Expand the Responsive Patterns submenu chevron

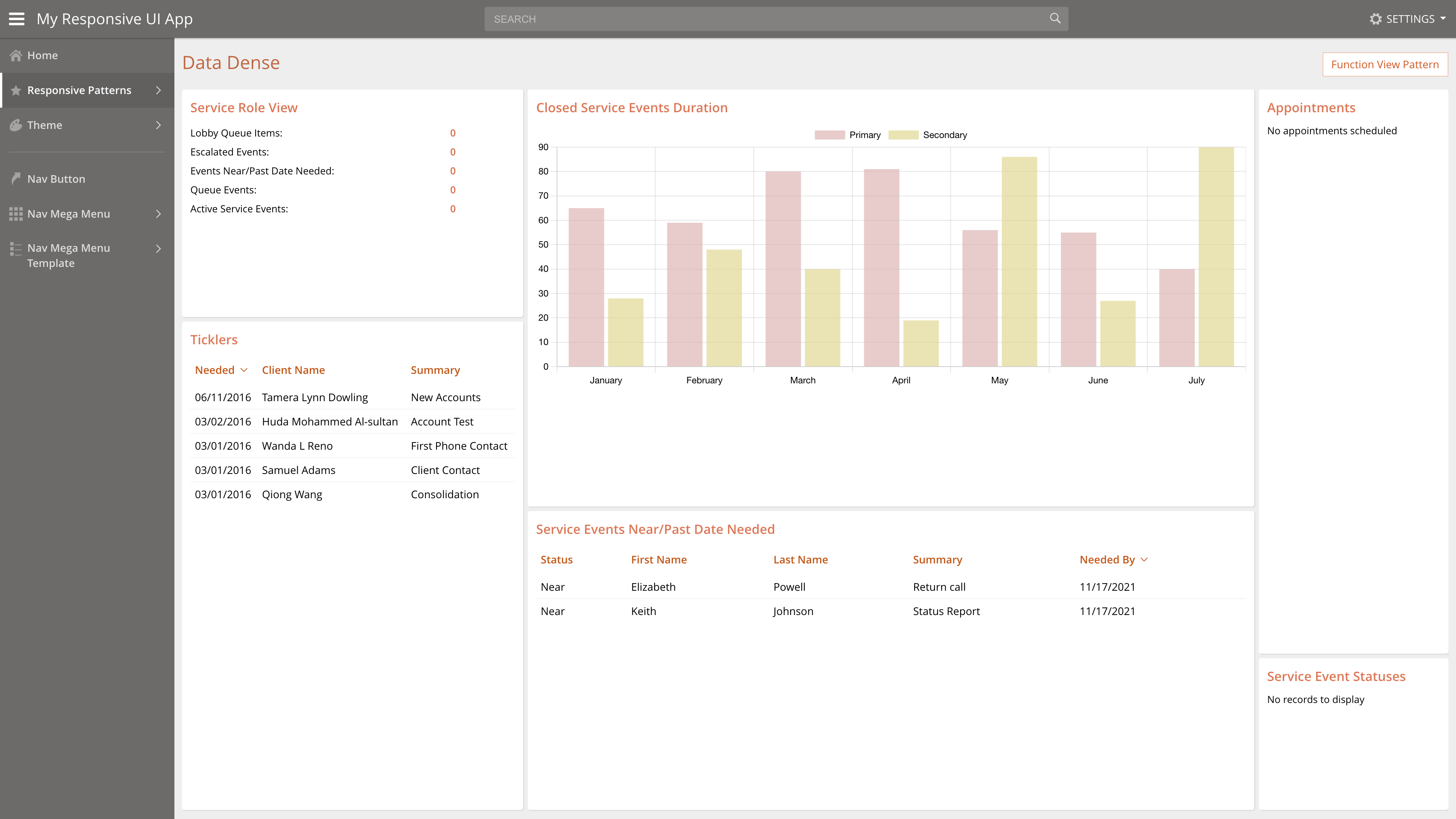158,91
